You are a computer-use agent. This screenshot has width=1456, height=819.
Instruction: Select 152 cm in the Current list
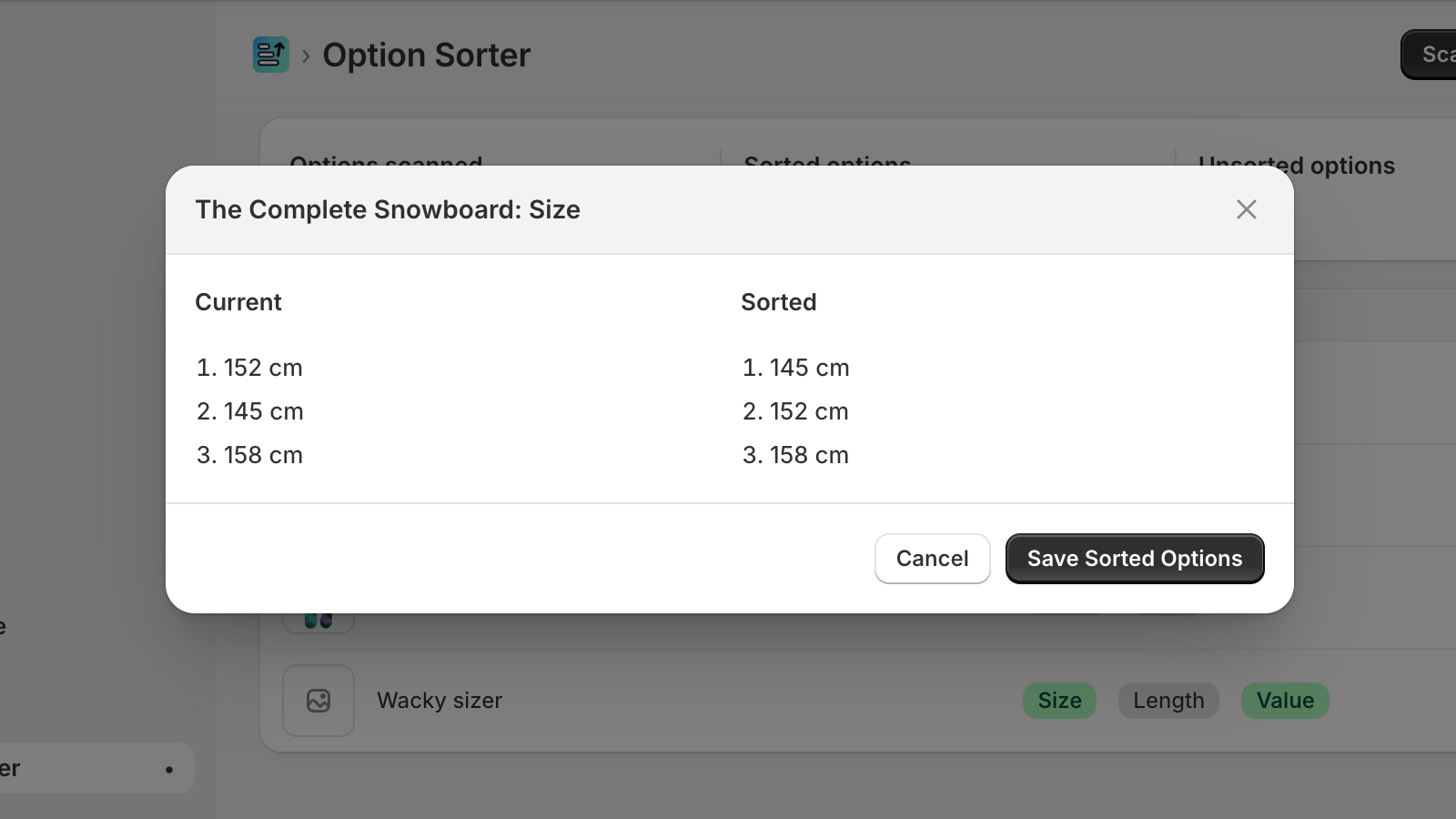[249, 368]
